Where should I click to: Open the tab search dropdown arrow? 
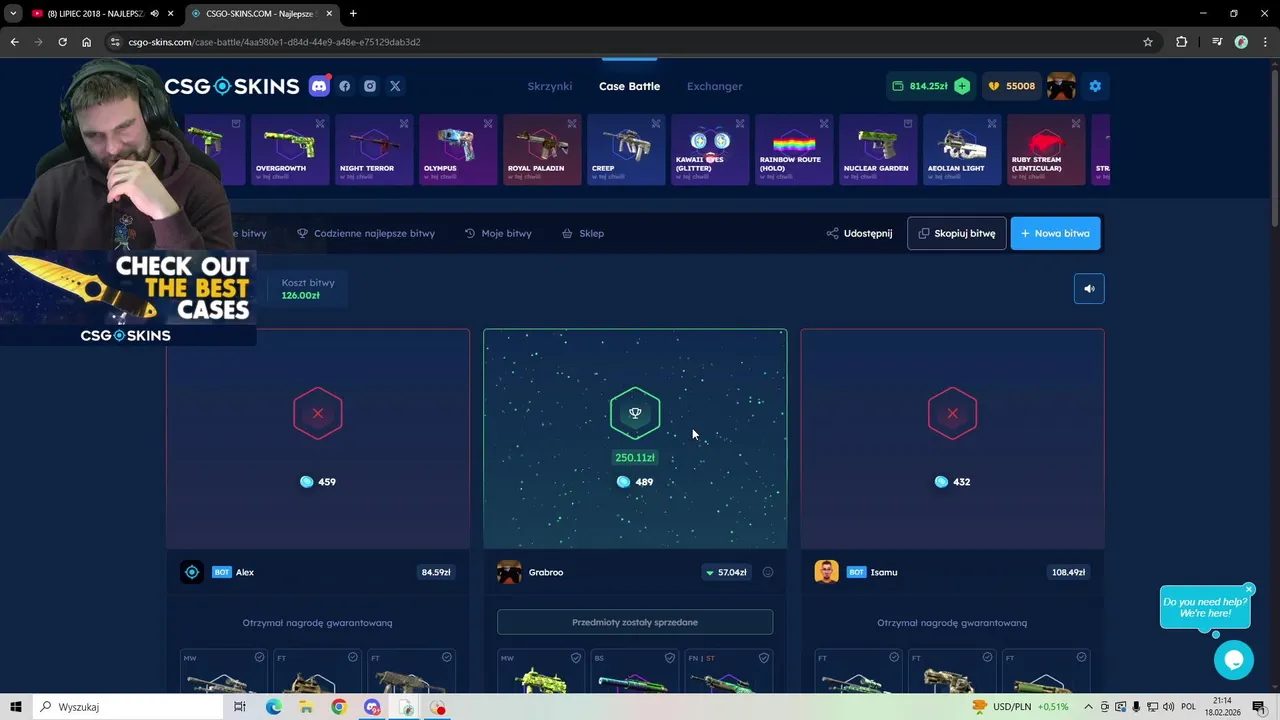(13, 13)
